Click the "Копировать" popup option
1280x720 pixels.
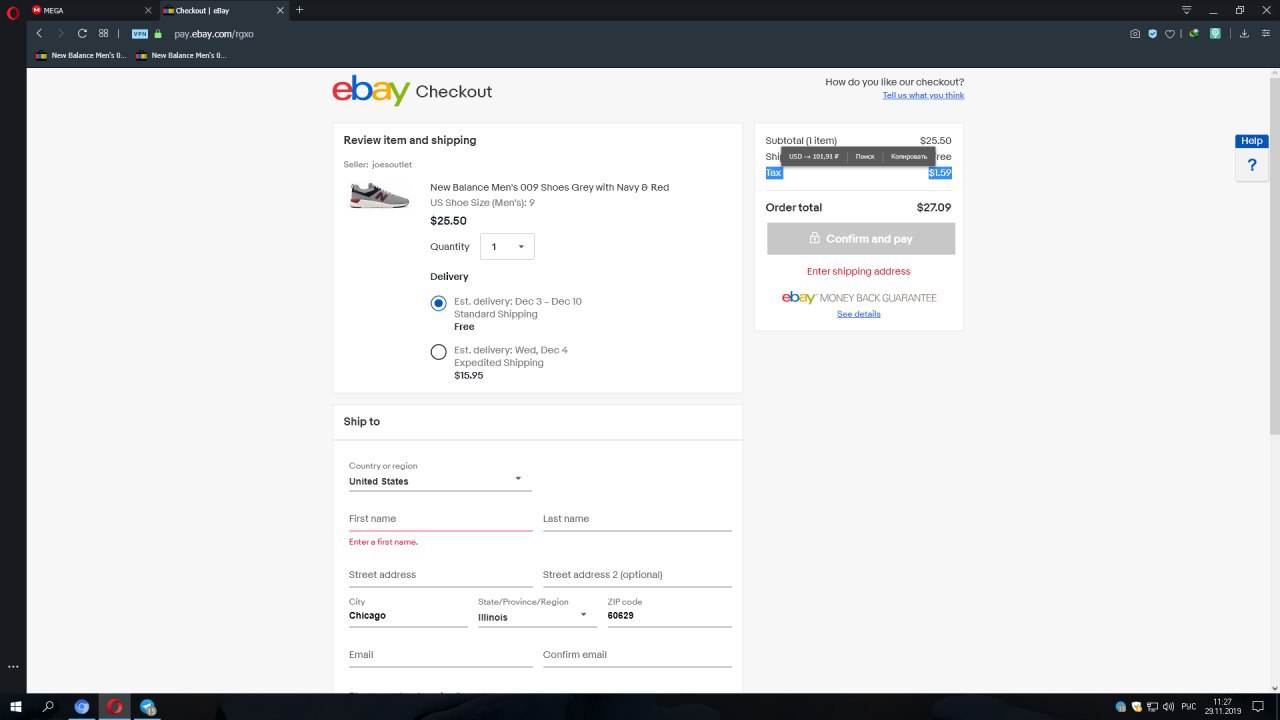[909, 156]
